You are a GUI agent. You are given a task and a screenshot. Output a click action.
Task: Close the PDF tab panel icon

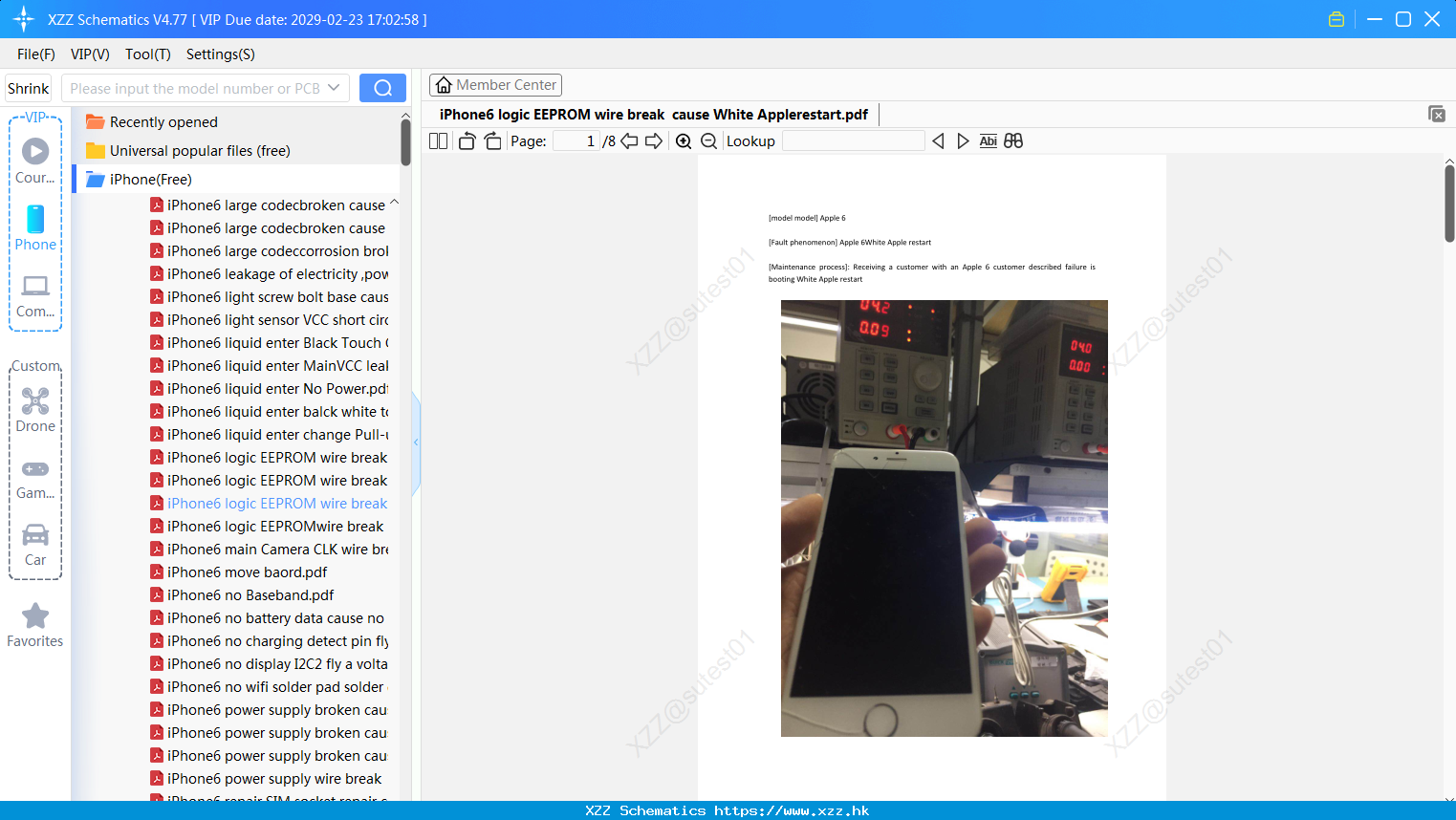click(x=1437, y=114)
